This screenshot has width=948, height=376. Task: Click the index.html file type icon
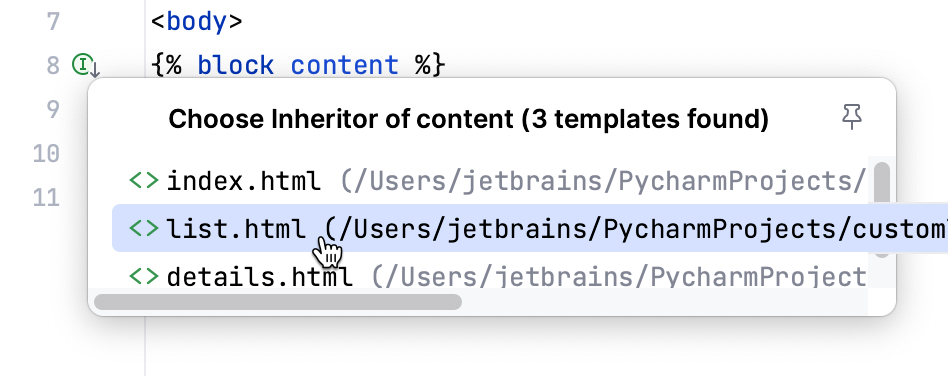(x=144, y=180)
